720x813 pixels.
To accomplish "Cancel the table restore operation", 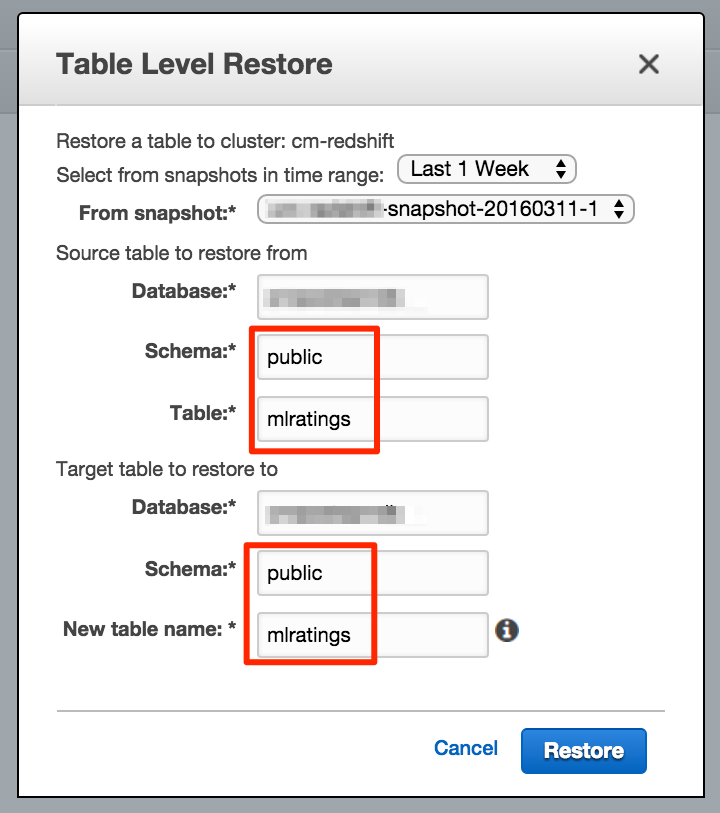I will [x=465, y=748].
